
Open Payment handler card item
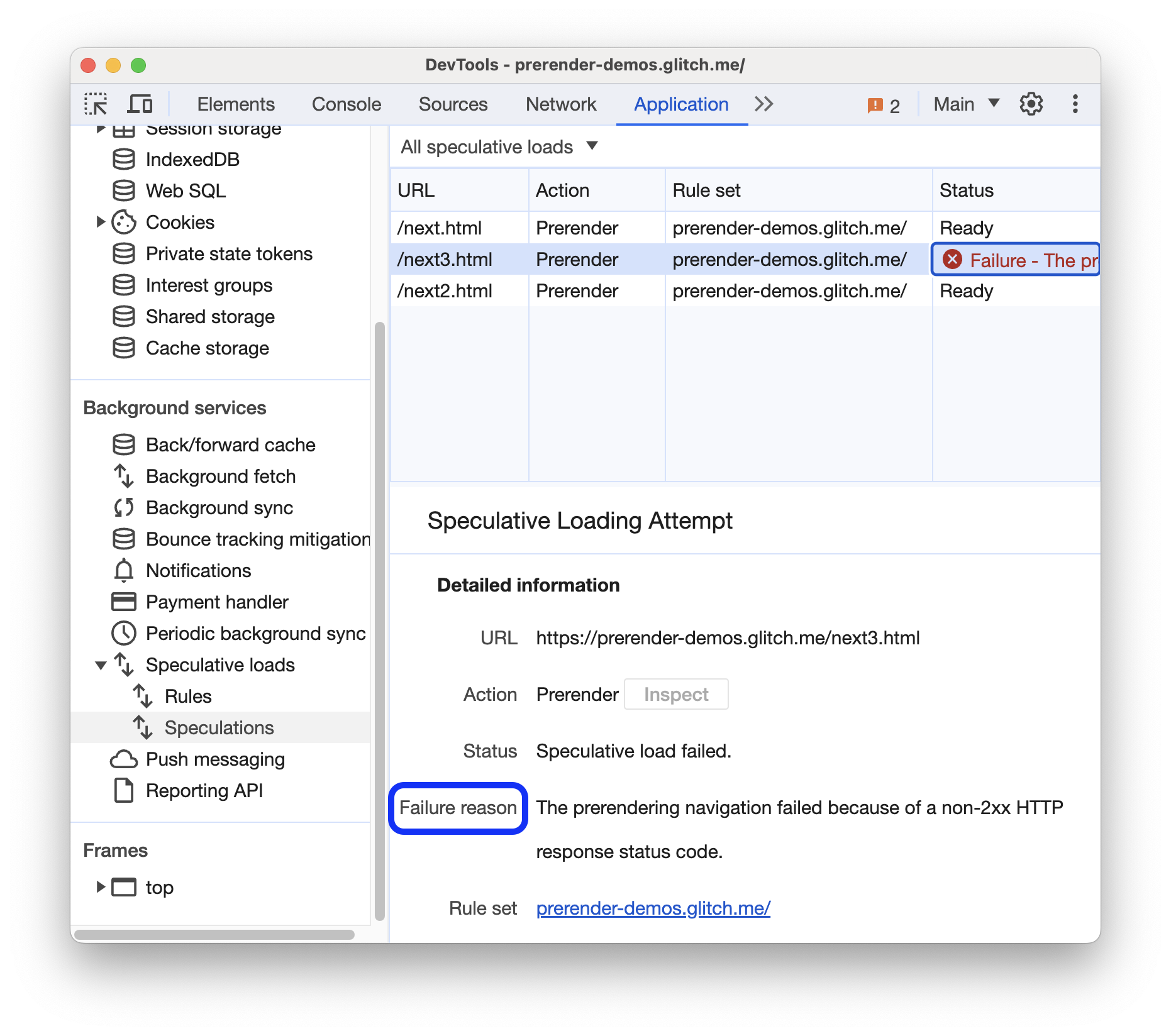click(216, 602)
